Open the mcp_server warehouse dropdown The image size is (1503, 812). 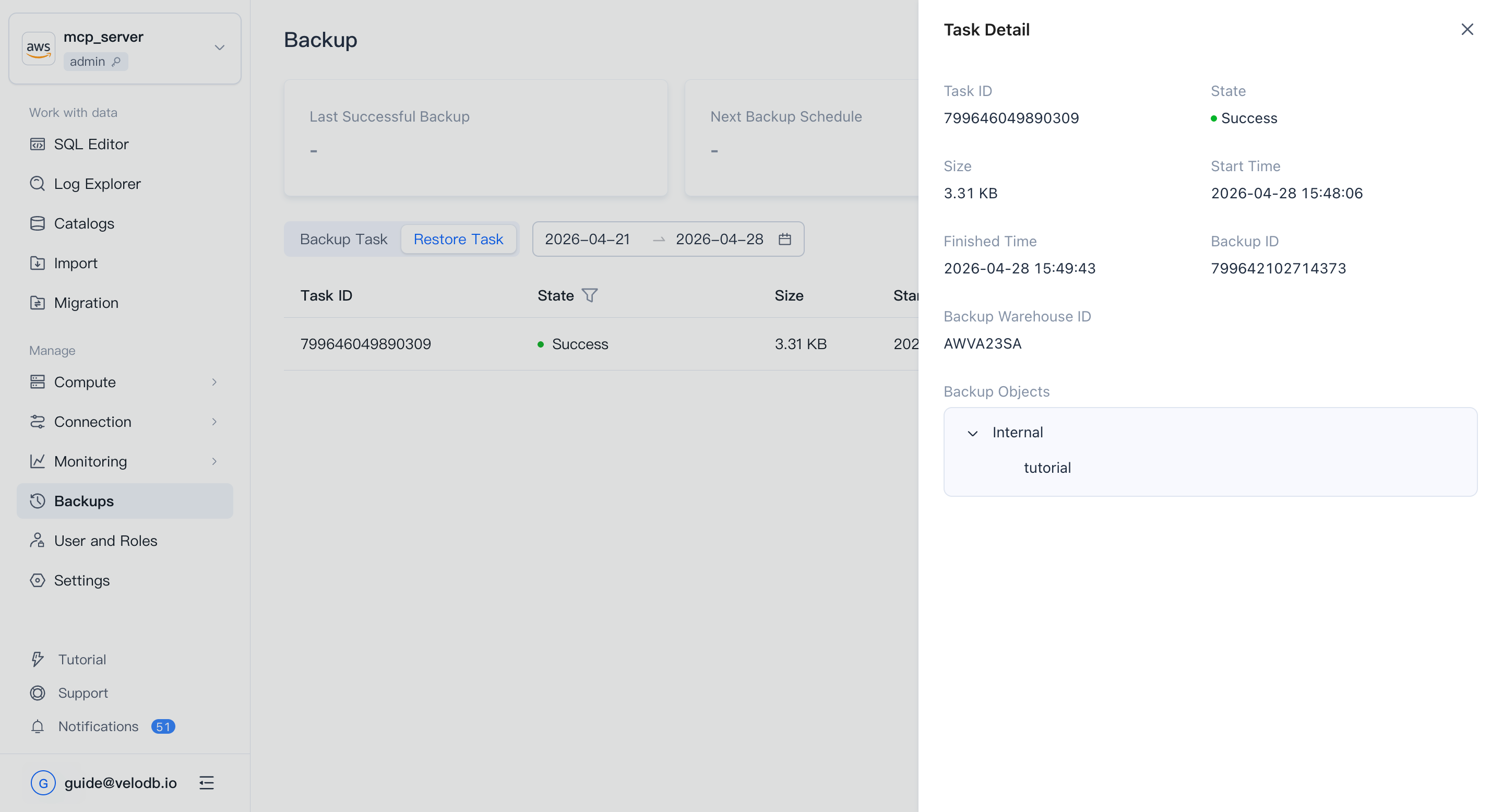[219, 48]
